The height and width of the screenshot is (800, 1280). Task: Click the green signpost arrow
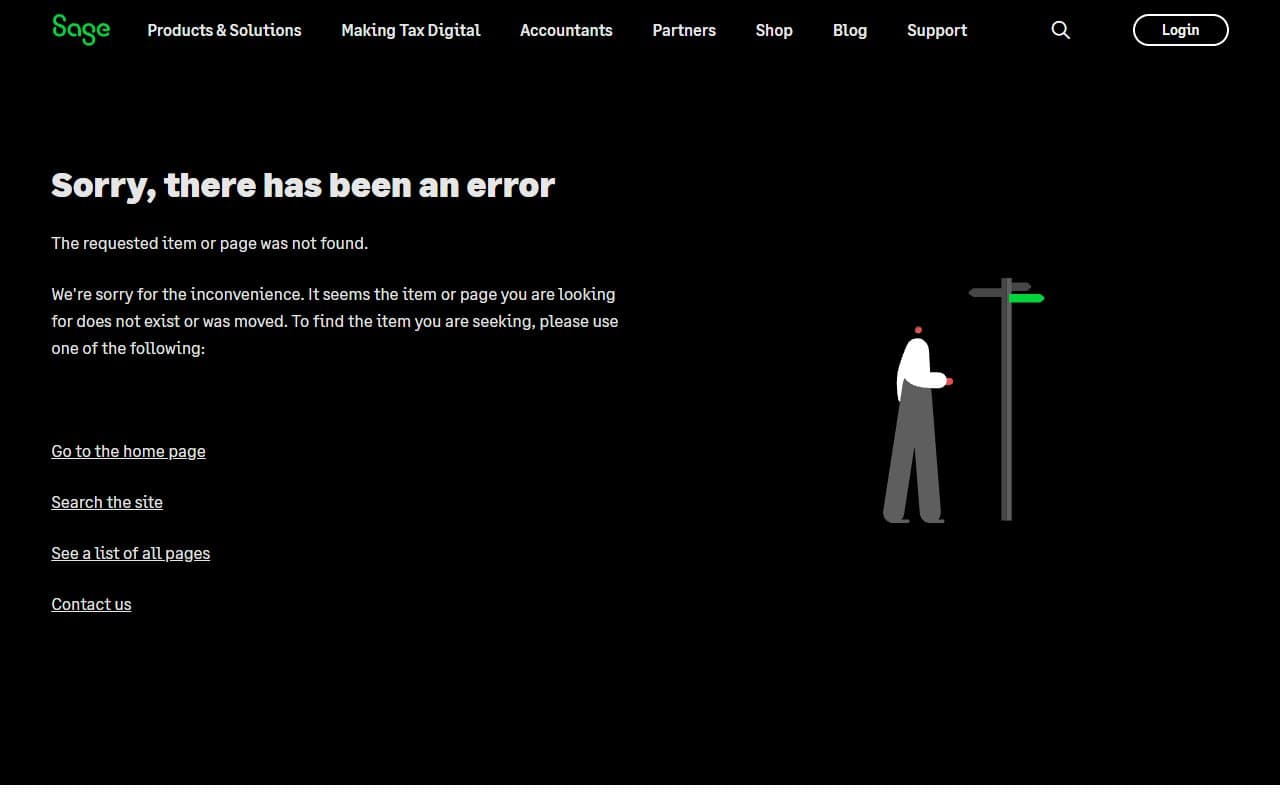tap(1020, 296)
